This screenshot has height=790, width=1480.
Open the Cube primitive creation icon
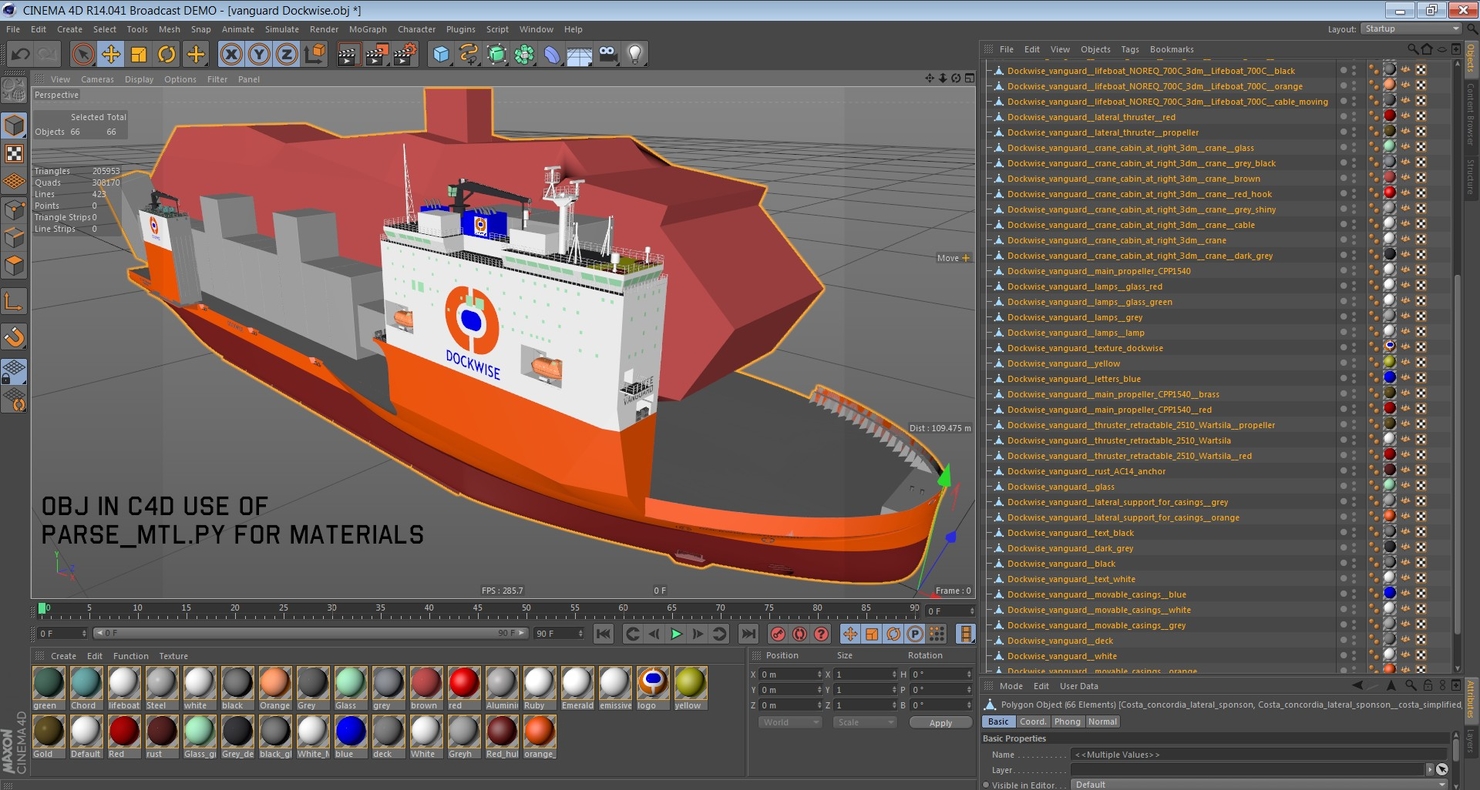point(441,53)
